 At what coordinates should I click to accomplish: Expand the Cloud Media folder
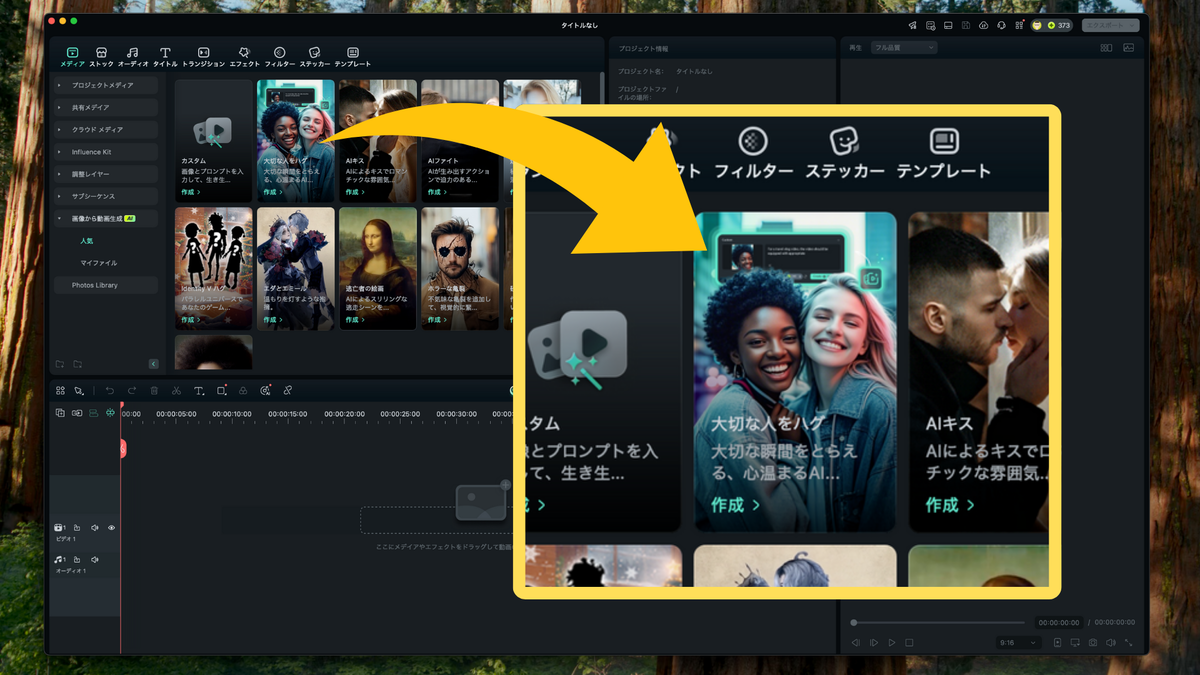click(x=105, y=129)
